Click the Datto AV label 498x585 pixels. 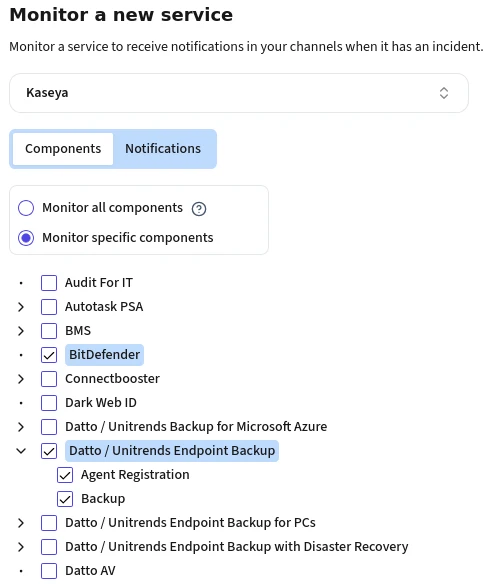pyautogui.click(x=90, y=571)
